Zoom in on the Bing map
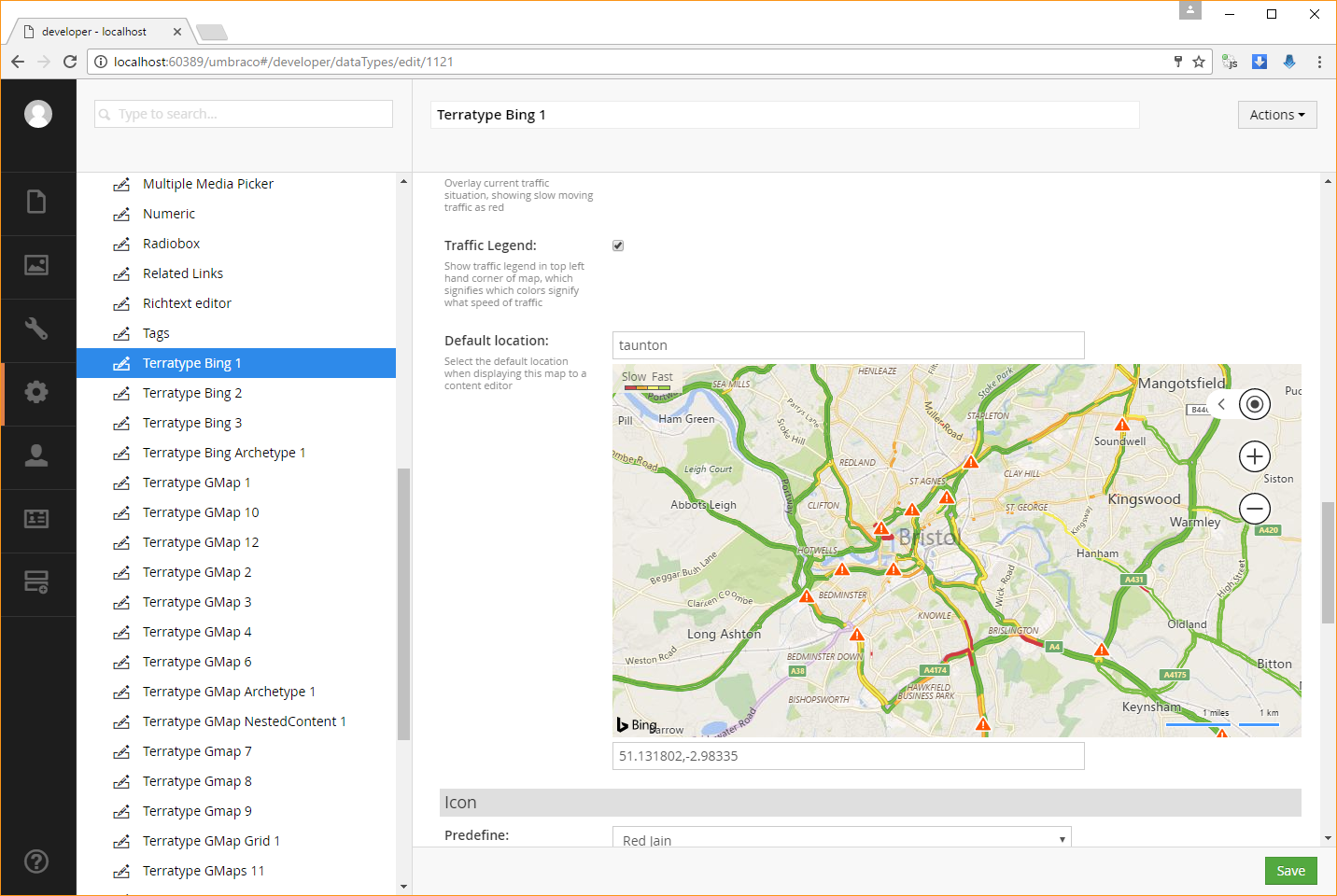This screenshot has height=896, width=1337. point(1255,456)
